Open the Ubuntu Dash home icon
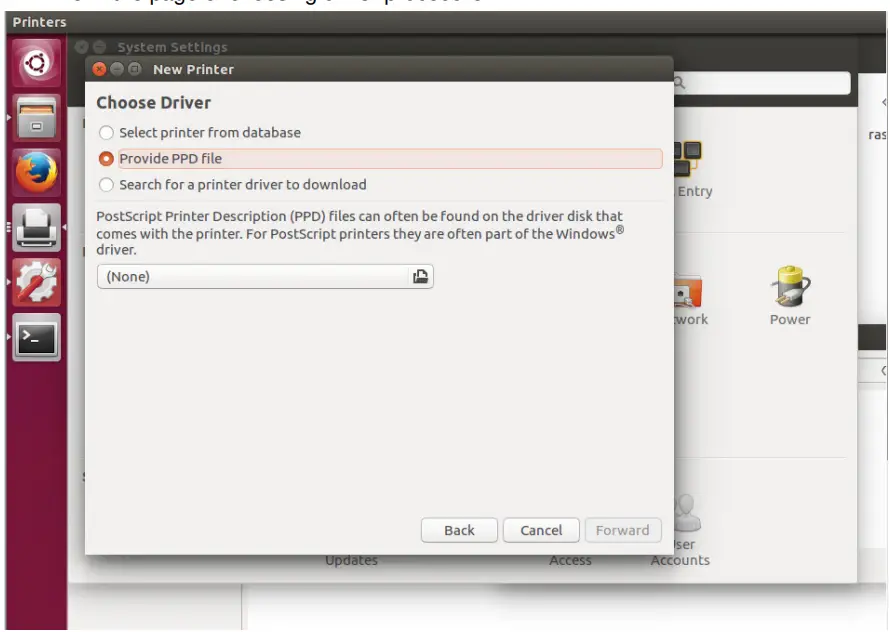This screenshot has width=890, height=632. [36, 62]
